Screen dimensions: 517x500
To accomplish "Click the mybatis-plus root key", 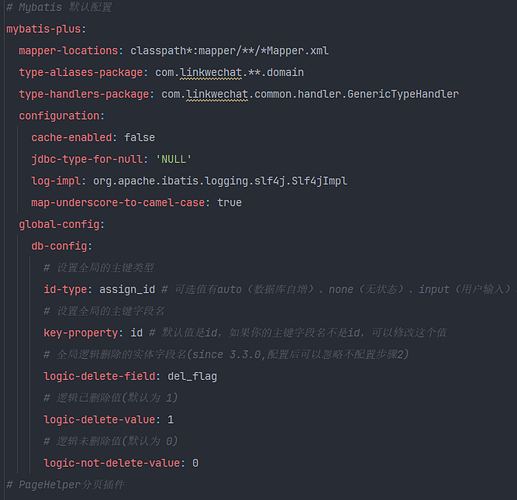I will [x=44, y=29].
